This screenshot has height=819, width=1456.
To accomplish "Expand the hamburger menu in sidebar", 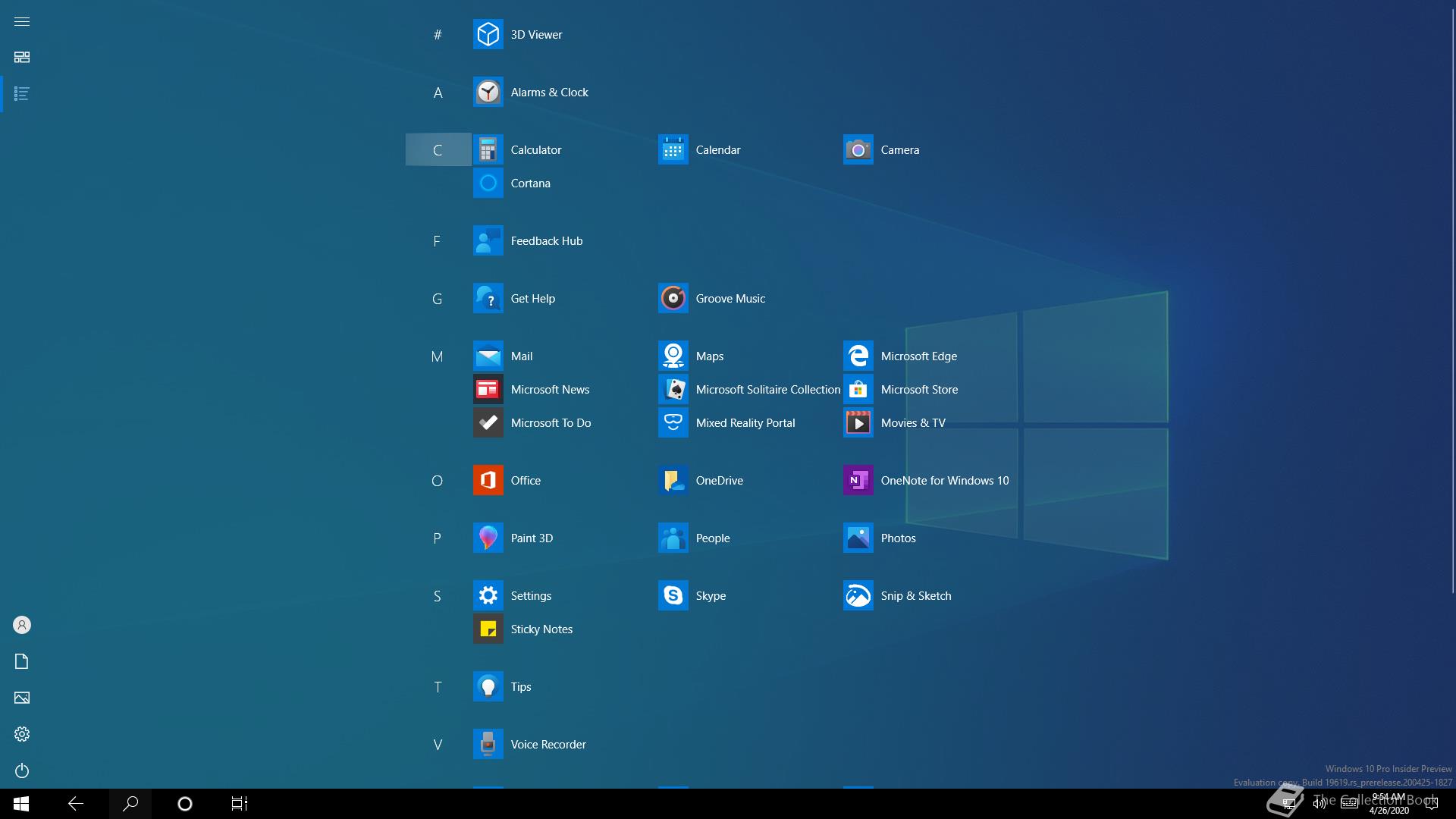I will pos(22,21).
